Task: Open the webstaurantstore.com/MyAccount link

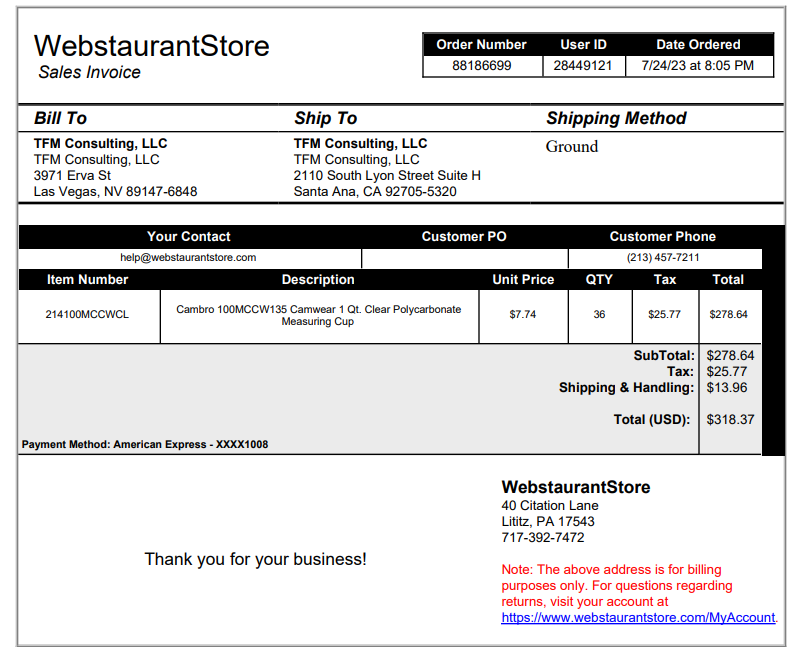Action: point(638,618)
